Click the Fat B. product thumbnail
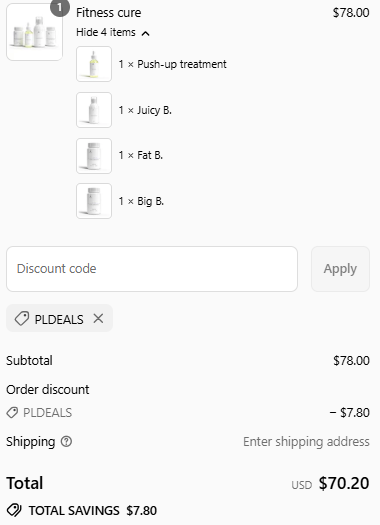380x525 pixels. click(94, 156)
